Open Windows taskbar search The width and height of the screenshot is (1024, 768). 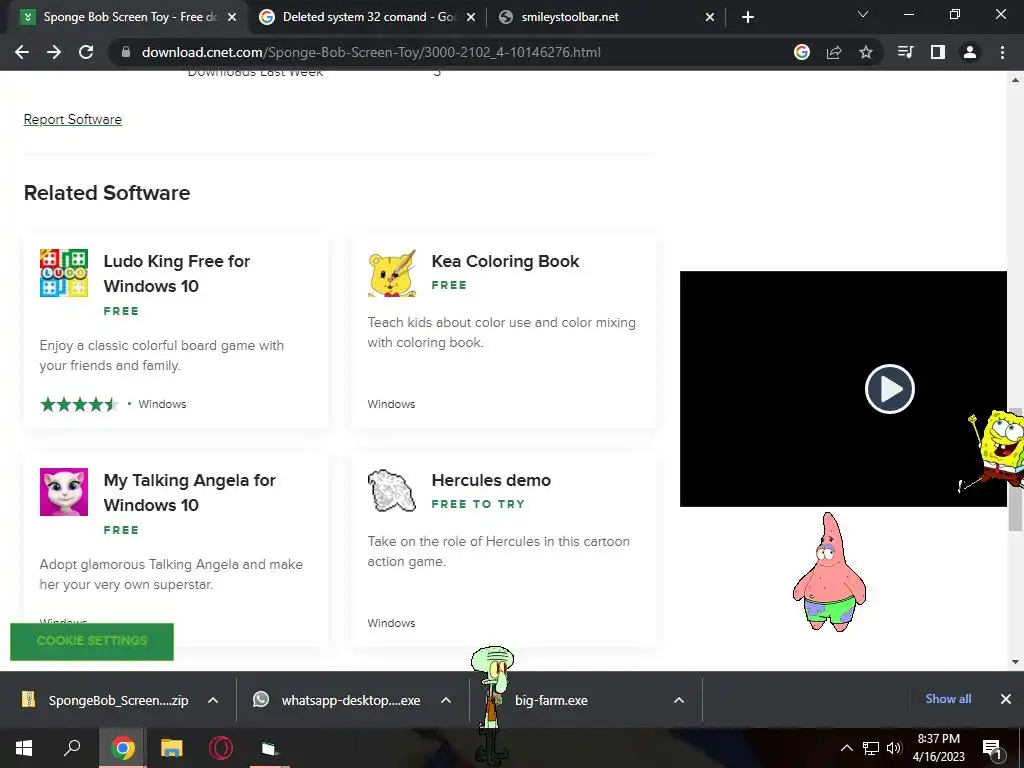click(x=72, y=748)
